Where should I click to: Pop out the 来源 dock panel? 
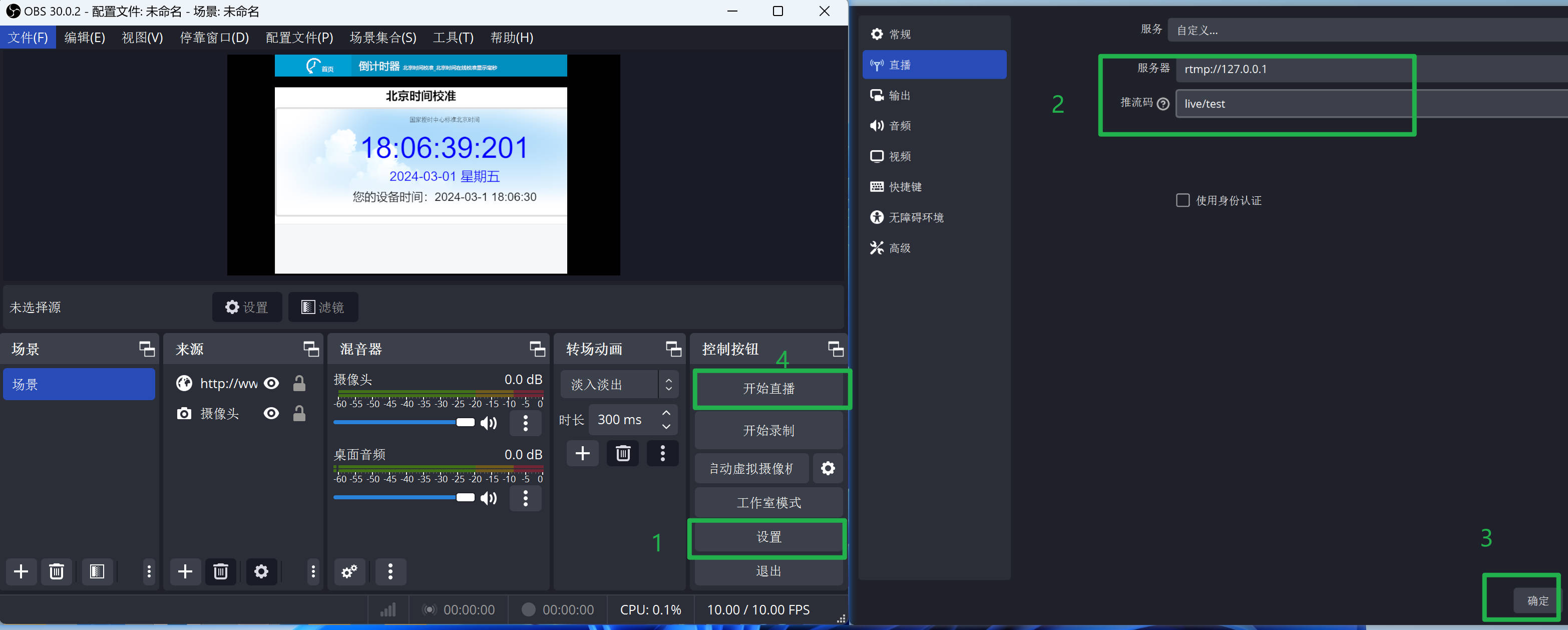point(311,349)
